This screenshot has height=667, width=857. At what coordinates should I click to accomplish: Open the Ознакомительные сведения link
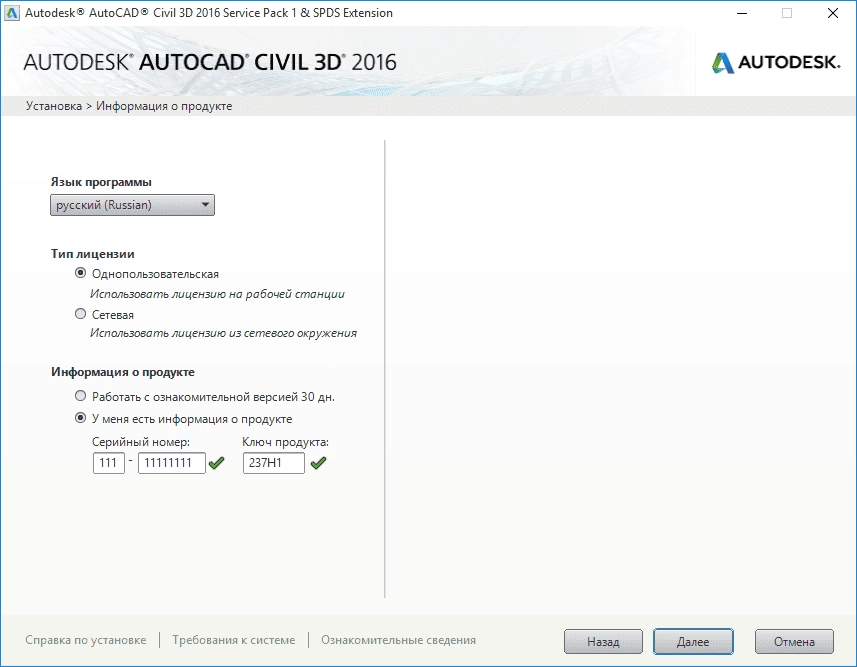tap(398, 640)
